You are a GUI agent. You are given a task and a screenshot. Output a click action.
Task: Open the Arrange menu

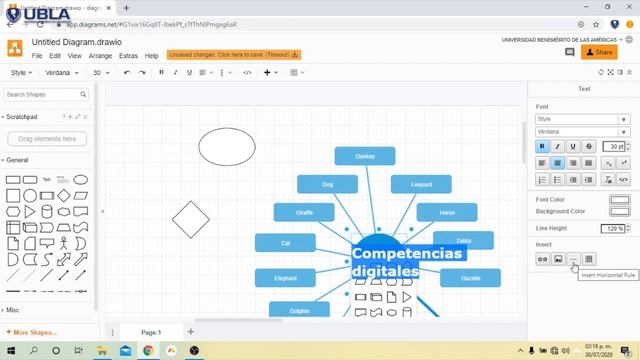coord(100,56)
